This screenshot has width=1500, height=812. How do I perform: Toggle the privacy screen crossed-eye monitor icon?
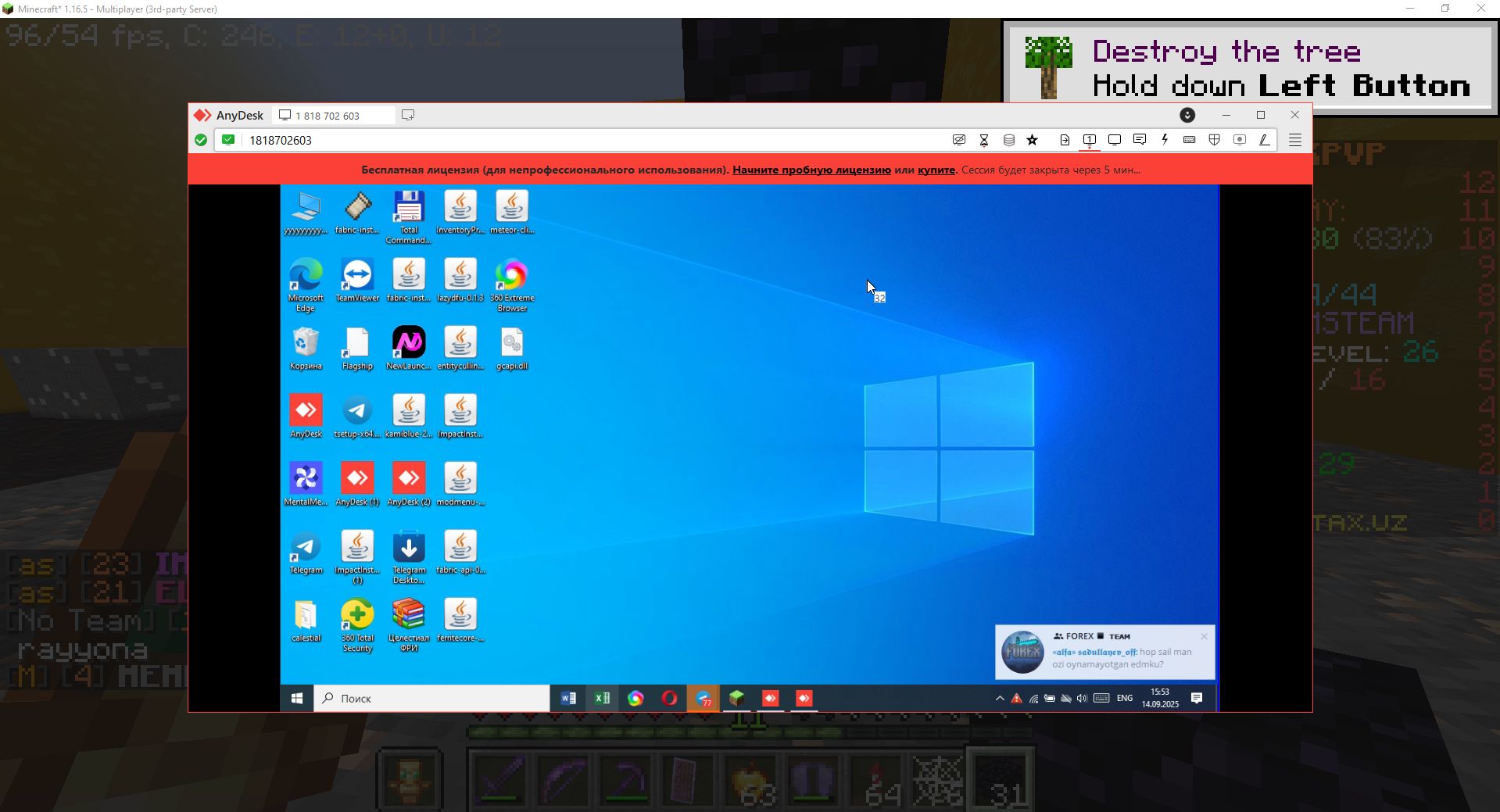tap(959, 140)
